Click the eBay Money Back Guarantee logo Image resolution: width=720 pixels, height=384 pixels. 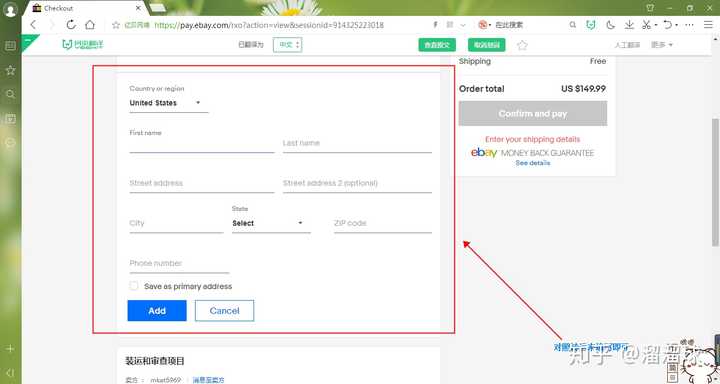tap(532, 153)
